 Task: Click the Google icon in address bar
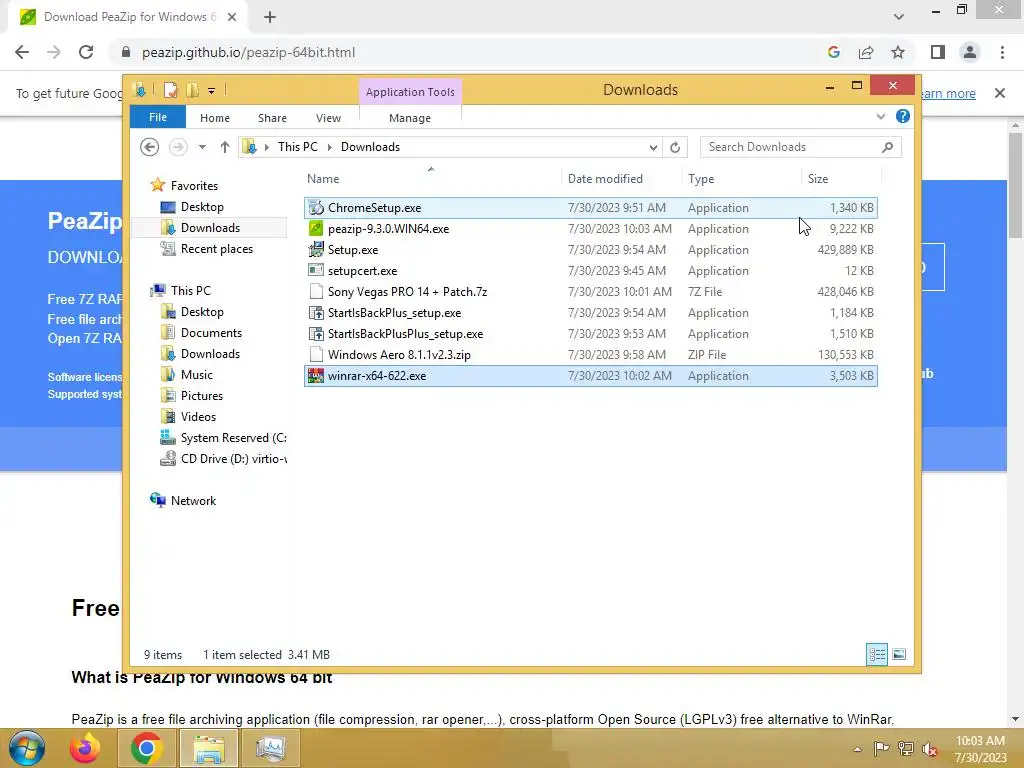pos(833,52)
